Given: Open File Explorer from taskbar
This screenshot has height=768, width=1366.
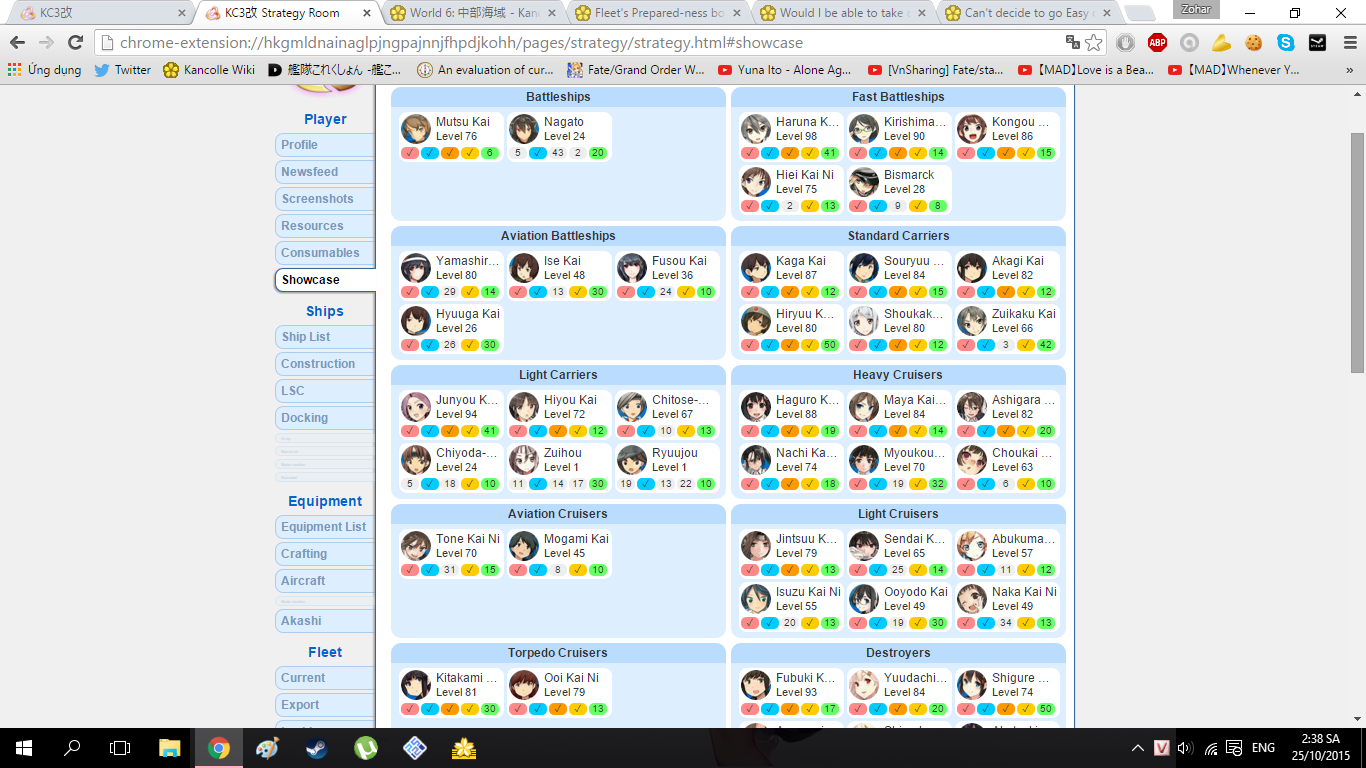Looking at the screenshot, I should [x=170, y=748].
